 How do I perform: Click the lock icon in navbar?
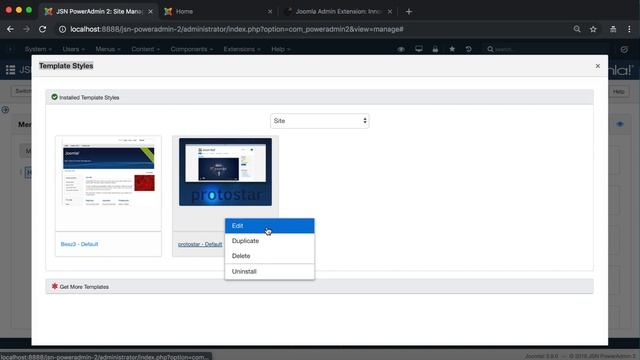(x=436, y=49)
